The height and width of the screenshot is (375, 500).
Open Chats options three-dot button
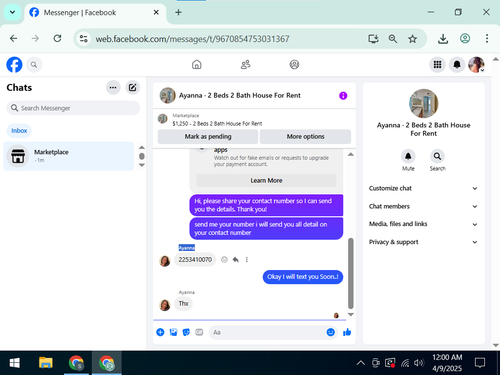pyautogui.click(x=113, y=88)
